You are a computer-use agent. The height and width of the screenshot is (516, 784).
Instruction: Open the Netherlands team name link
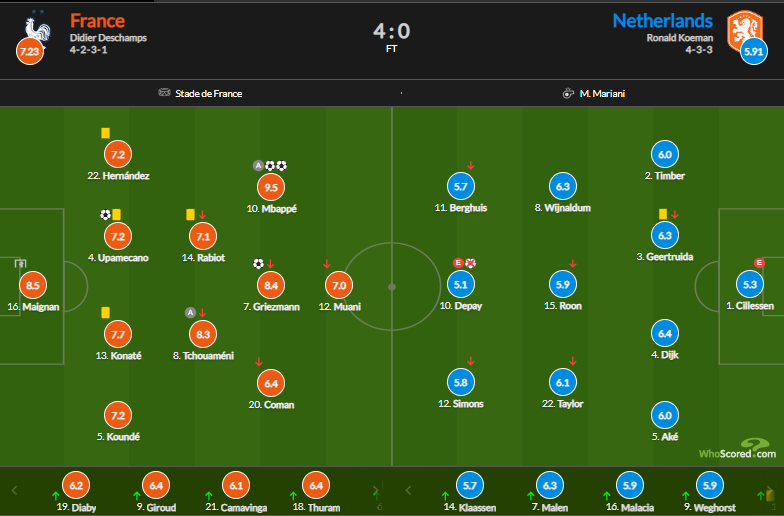pyautogui.click(x=662, y=21)
